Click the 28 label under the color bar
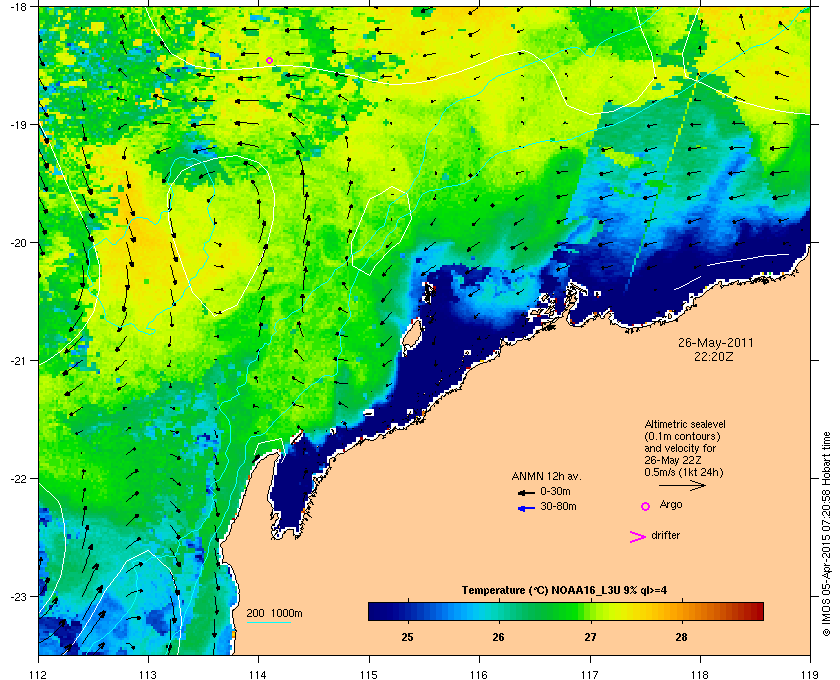The width and height of the screenshot is (840, 680). (x=681, y=637)
